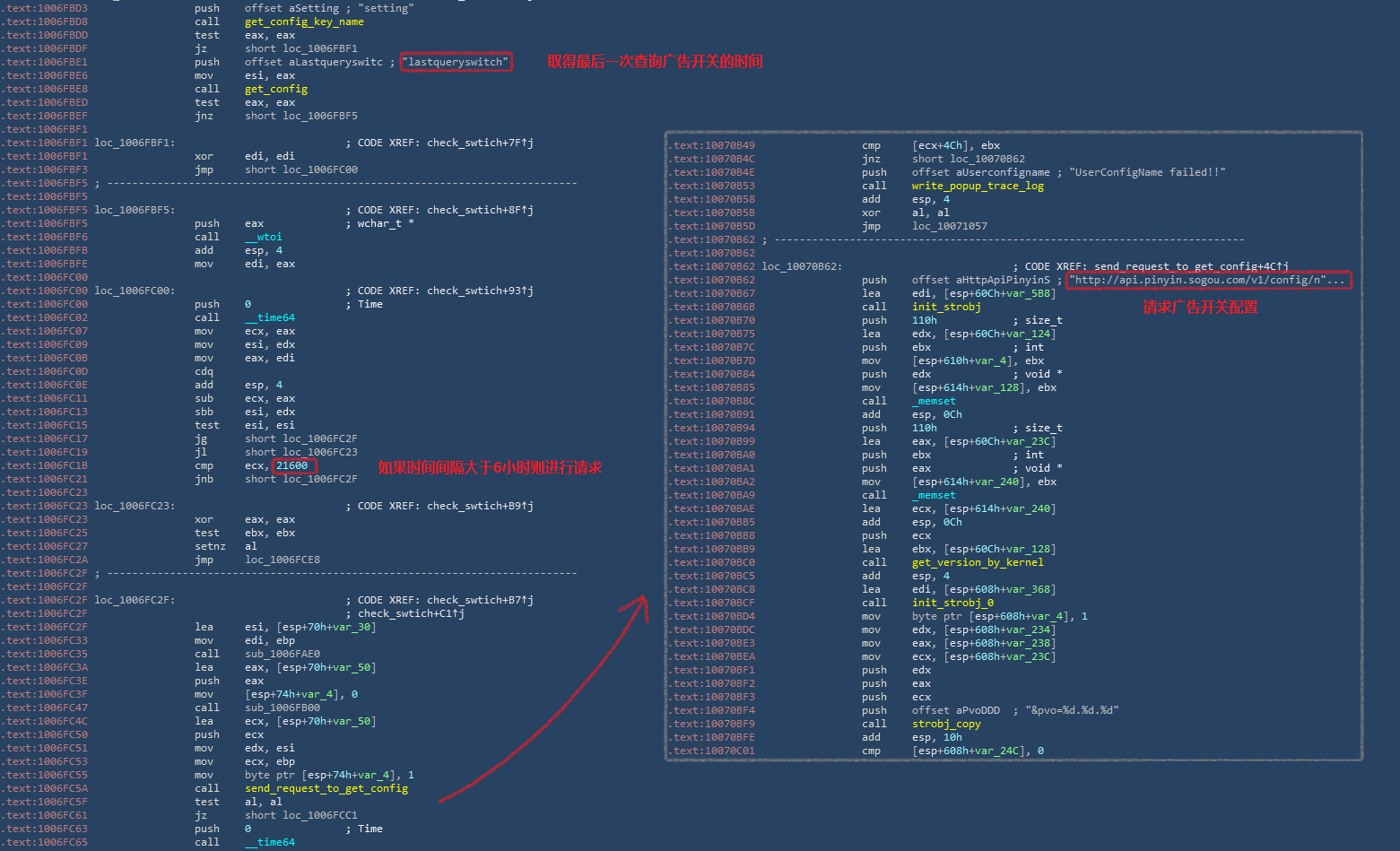This screenshot has height=851, width=1400.
Task: Select the boxed "lastqueryswitch" string comment
Action: pyautogui.click(x=456, y=62)
